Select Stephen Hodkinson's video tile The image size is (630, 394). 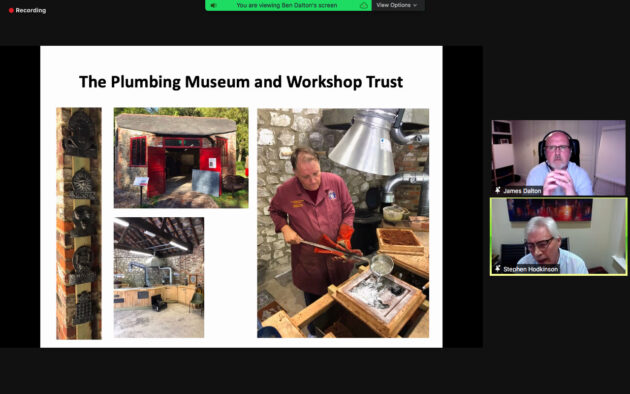tap(558, 236)
